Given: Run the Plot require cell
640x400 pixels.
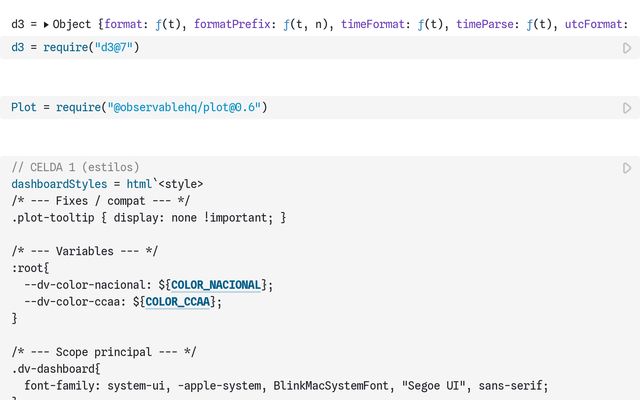Looking at the screenshot, I should click(x=627, y=107).
